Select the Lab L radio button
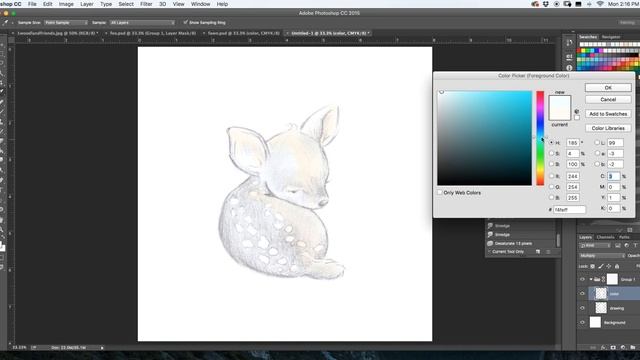This screenshot has width=640, height=360. [597, 142]
